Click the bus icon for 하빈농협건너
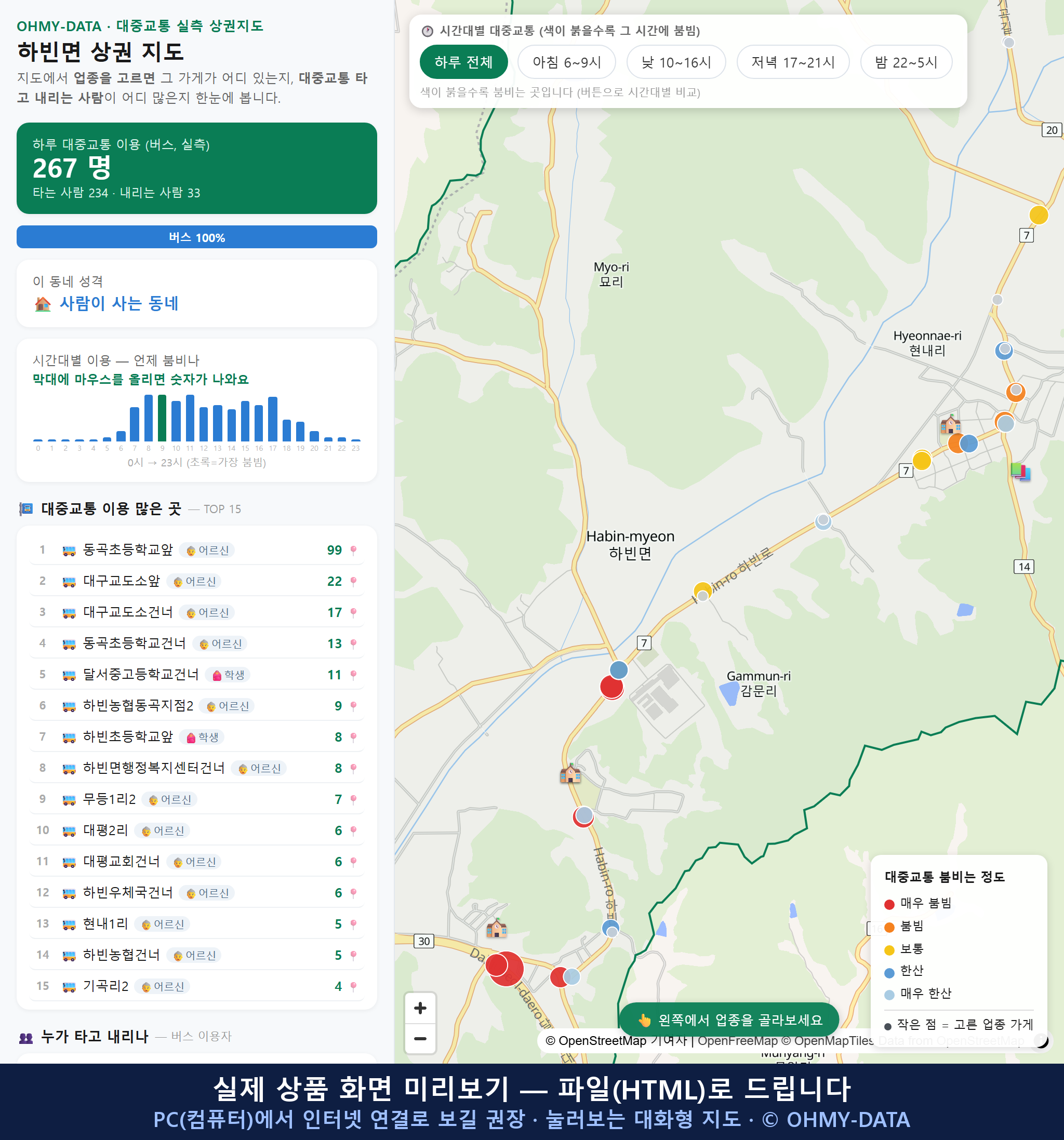 pyautogui.click(x=69, y=955)
